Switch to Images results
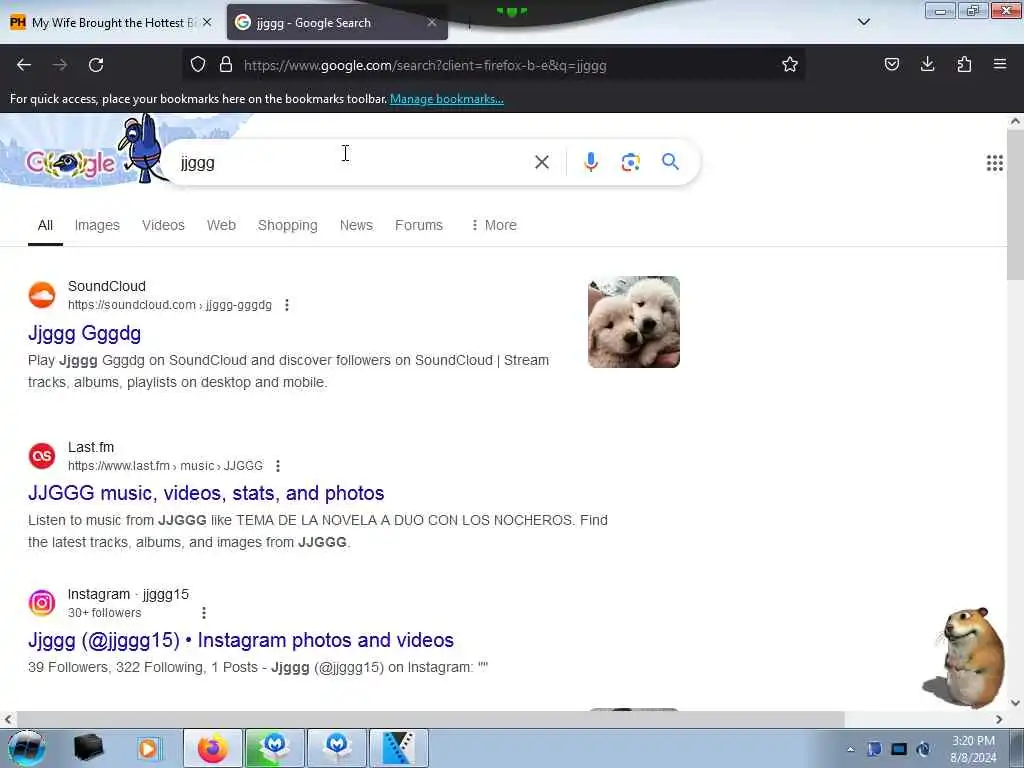 point(97,225)
